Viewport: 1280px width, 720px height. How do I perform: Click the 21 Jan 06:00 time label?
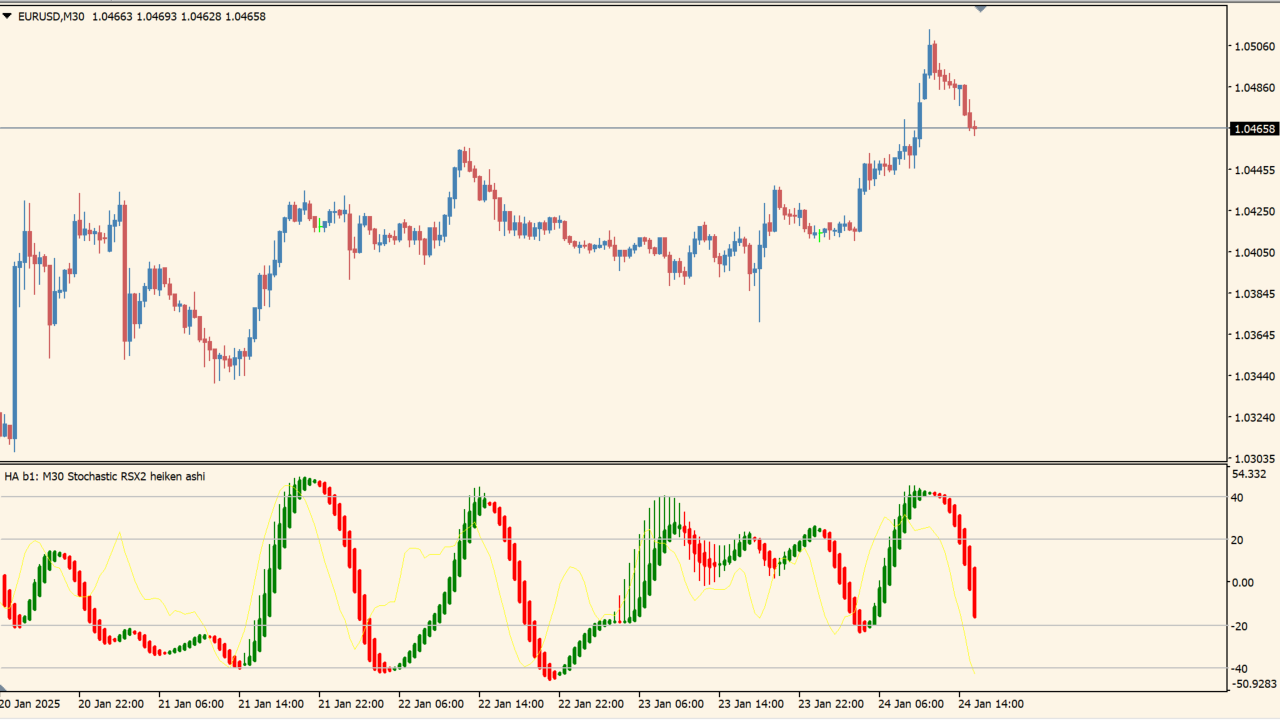tap(191, 704)
